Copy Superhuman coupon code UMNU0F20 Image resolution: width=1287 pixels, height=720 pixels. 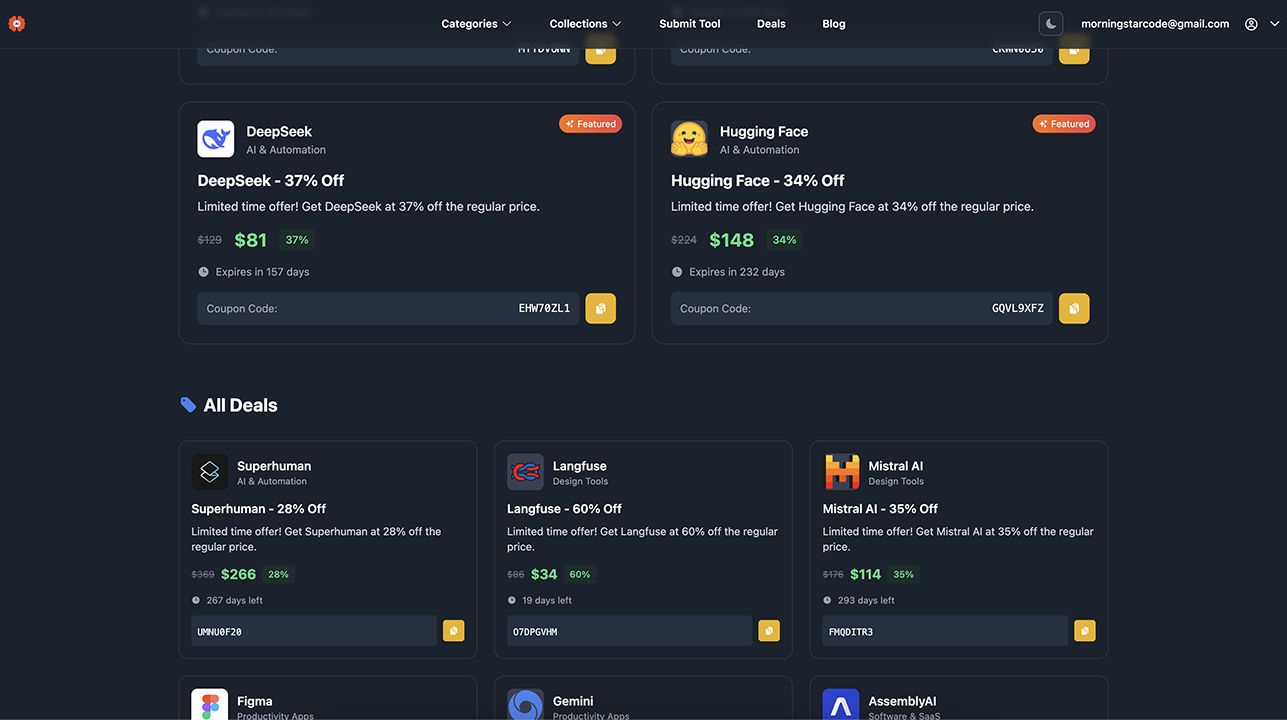coord(454,631)
